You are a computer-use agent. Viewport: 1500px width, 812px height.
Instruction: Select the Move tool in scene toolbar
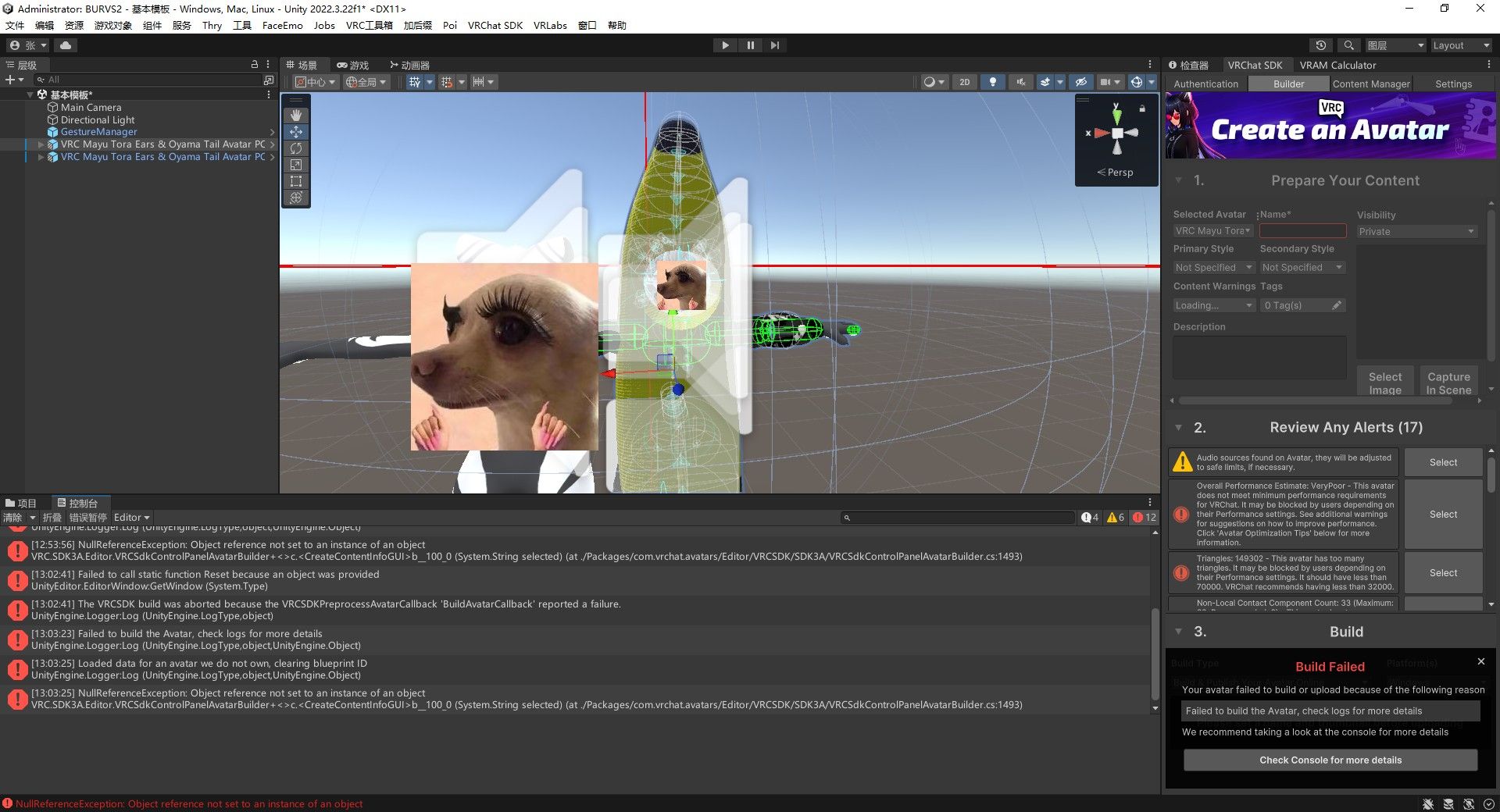tap(296, 132)
